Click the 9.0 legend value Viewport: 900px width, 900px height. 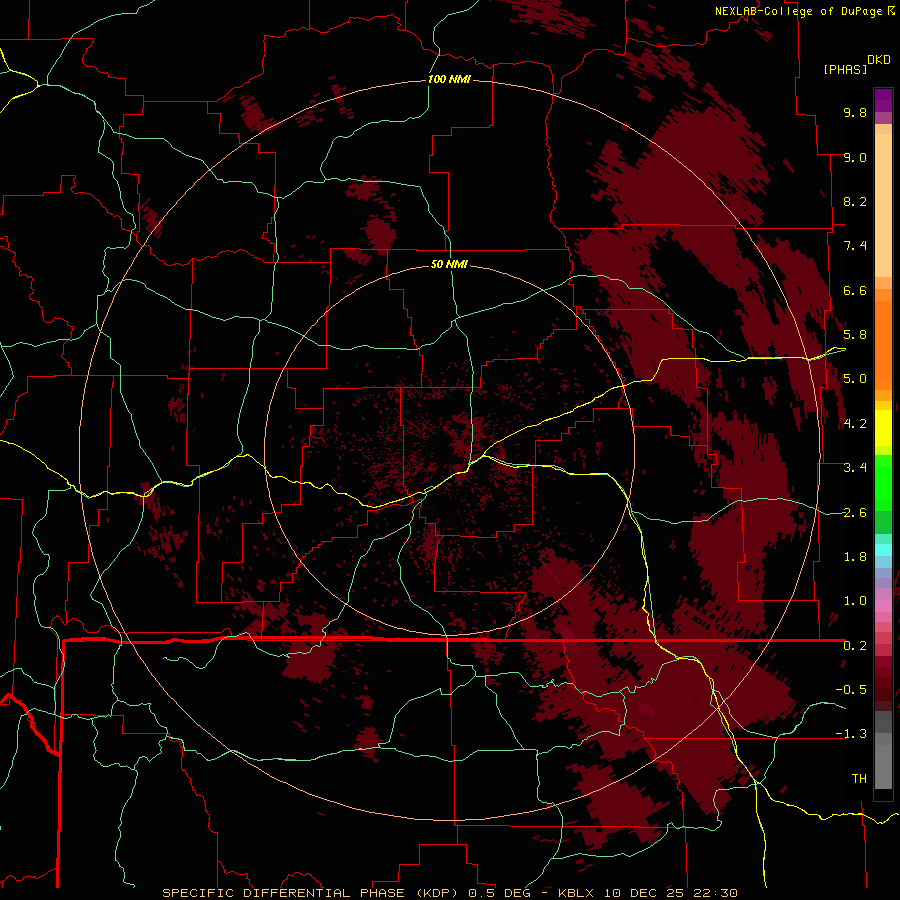pyautogui.click(x=855, y=157)
